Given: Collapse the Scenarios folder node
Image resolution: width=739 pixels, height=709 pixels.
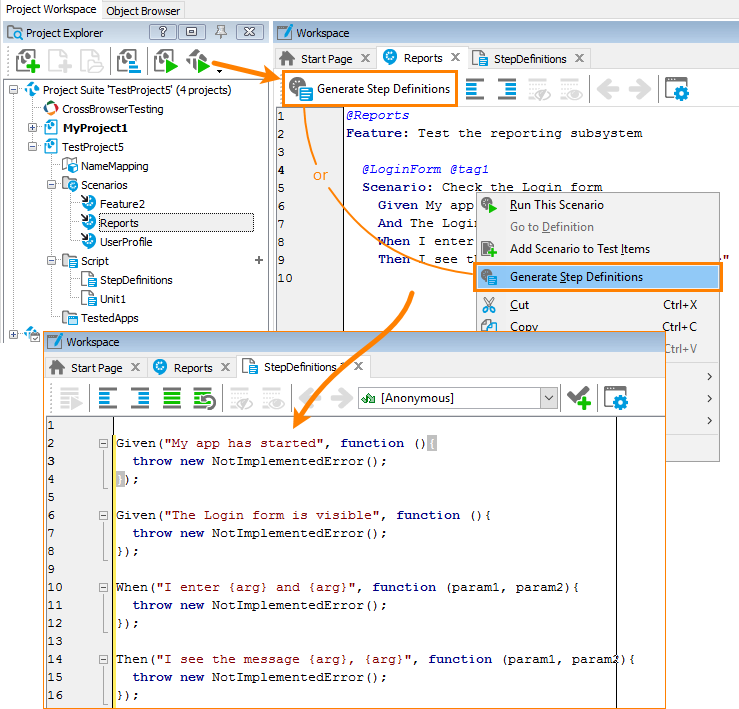Looking at the screenshot, I should (x=51, y=185).
